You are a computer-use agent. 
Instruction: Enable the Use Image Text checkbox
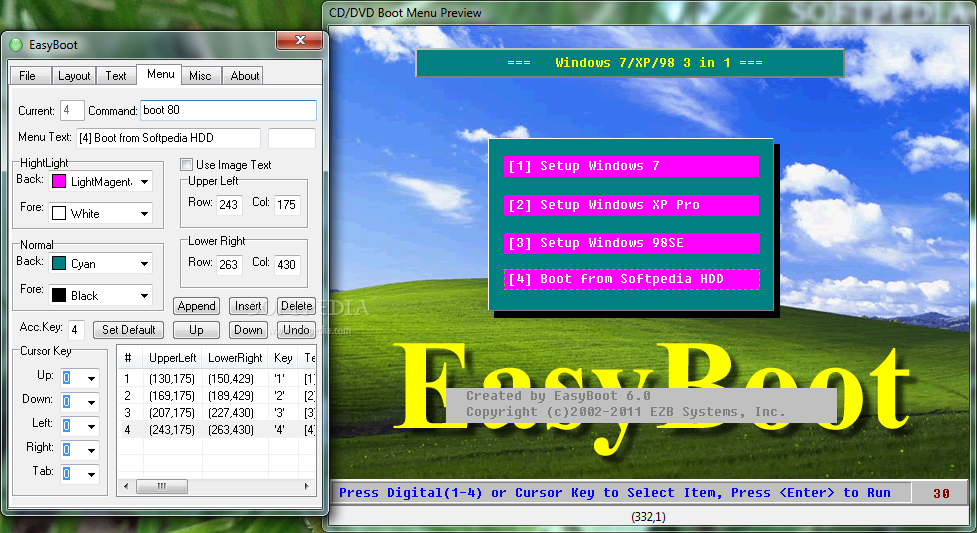pyautogui.click(x=186, y=165)
